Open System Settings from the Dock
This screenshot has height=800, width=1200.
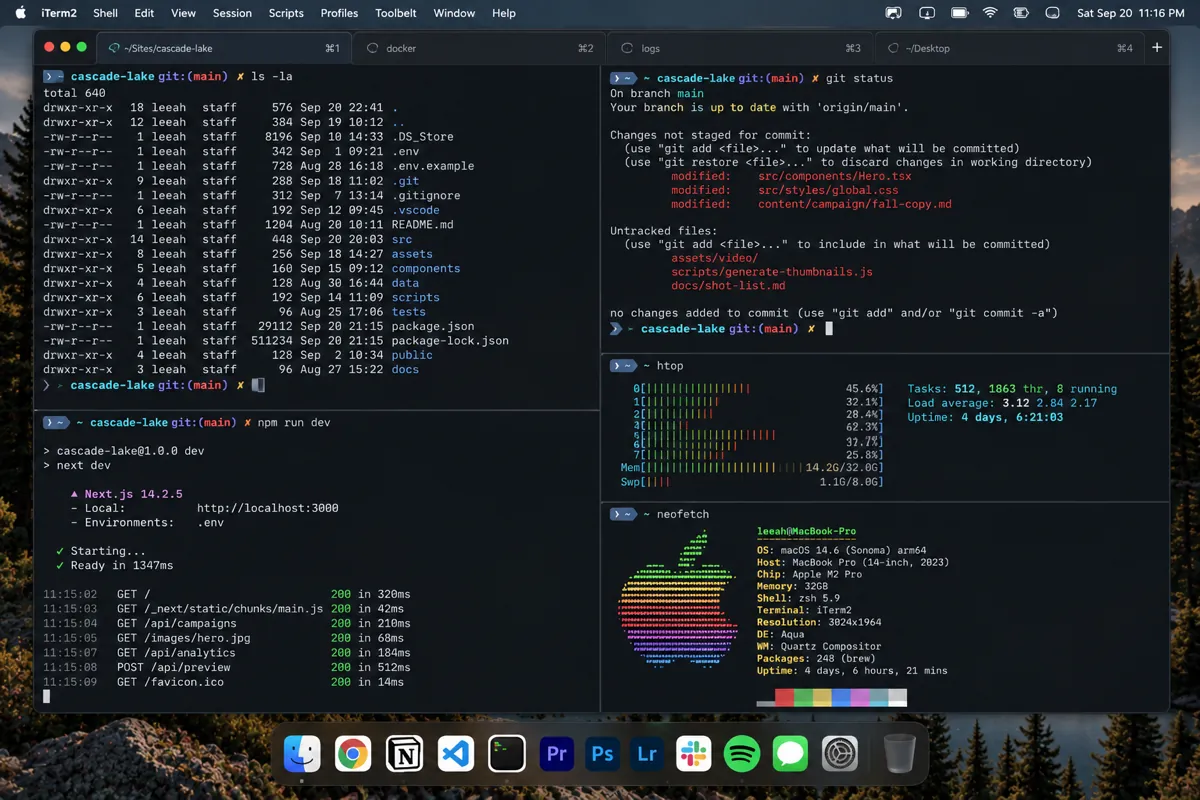[840, 754]
